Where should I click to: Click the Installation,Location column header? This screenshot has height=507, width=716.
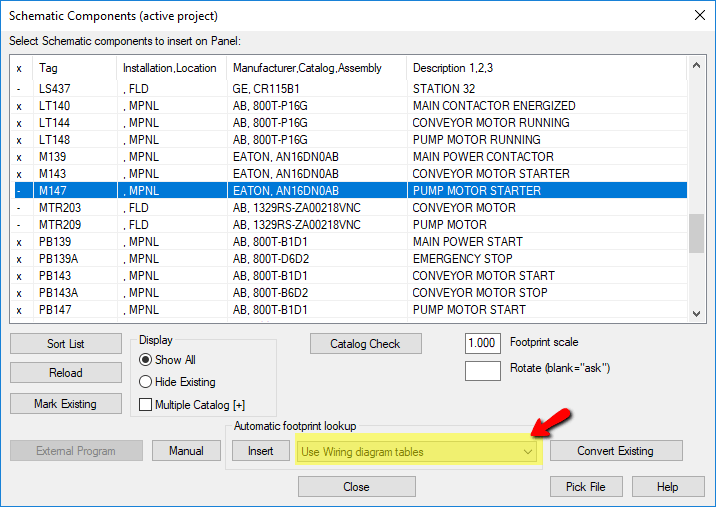[172, 68]
